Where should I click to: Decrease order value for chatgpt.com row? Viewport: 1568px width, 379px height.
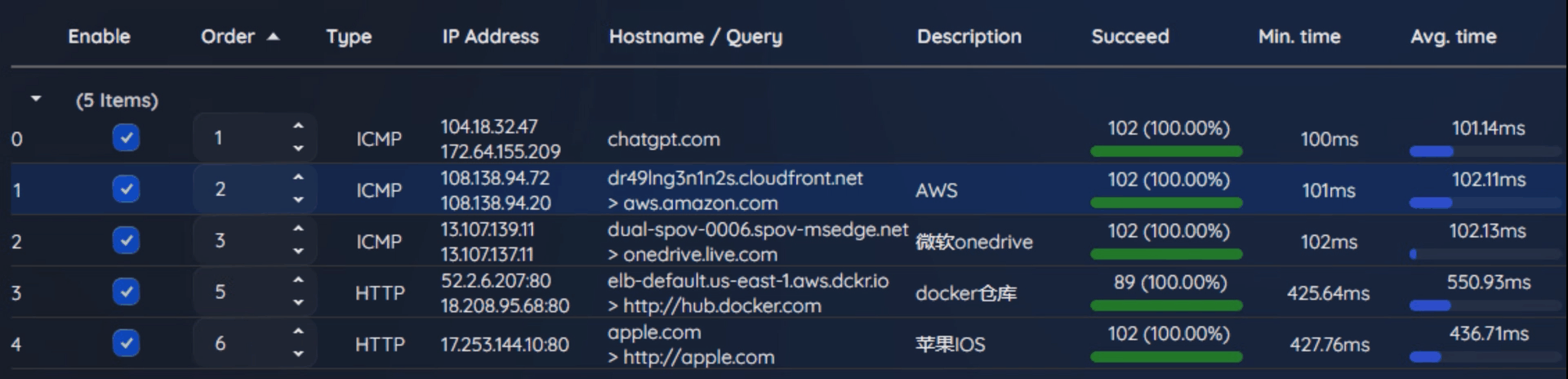pos(298,149)
